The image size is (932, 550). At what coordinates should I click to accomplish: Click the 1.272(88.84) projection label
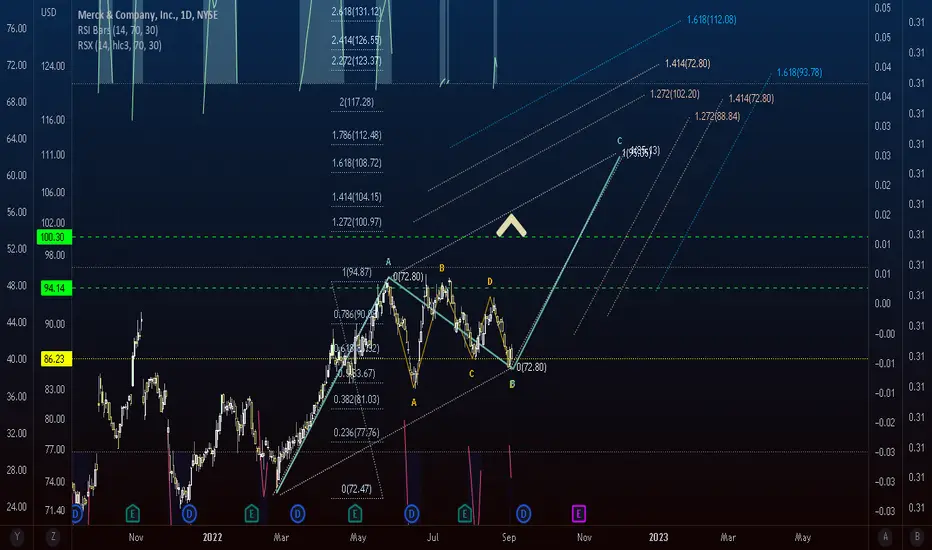717,117
